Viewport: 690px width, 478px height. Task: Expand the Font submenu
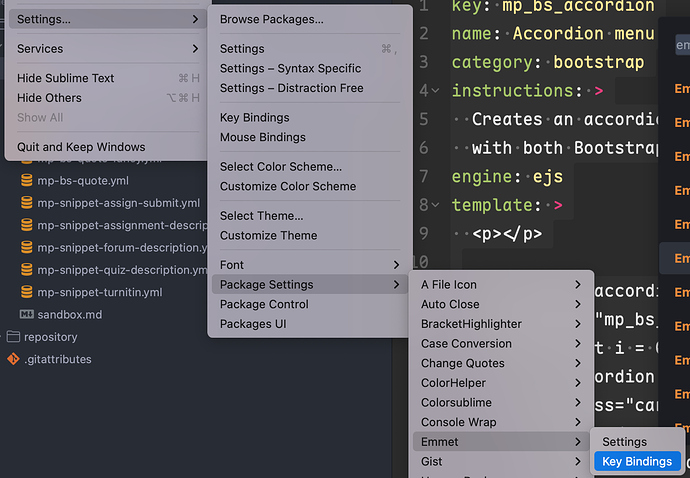[x=310, y=265]
